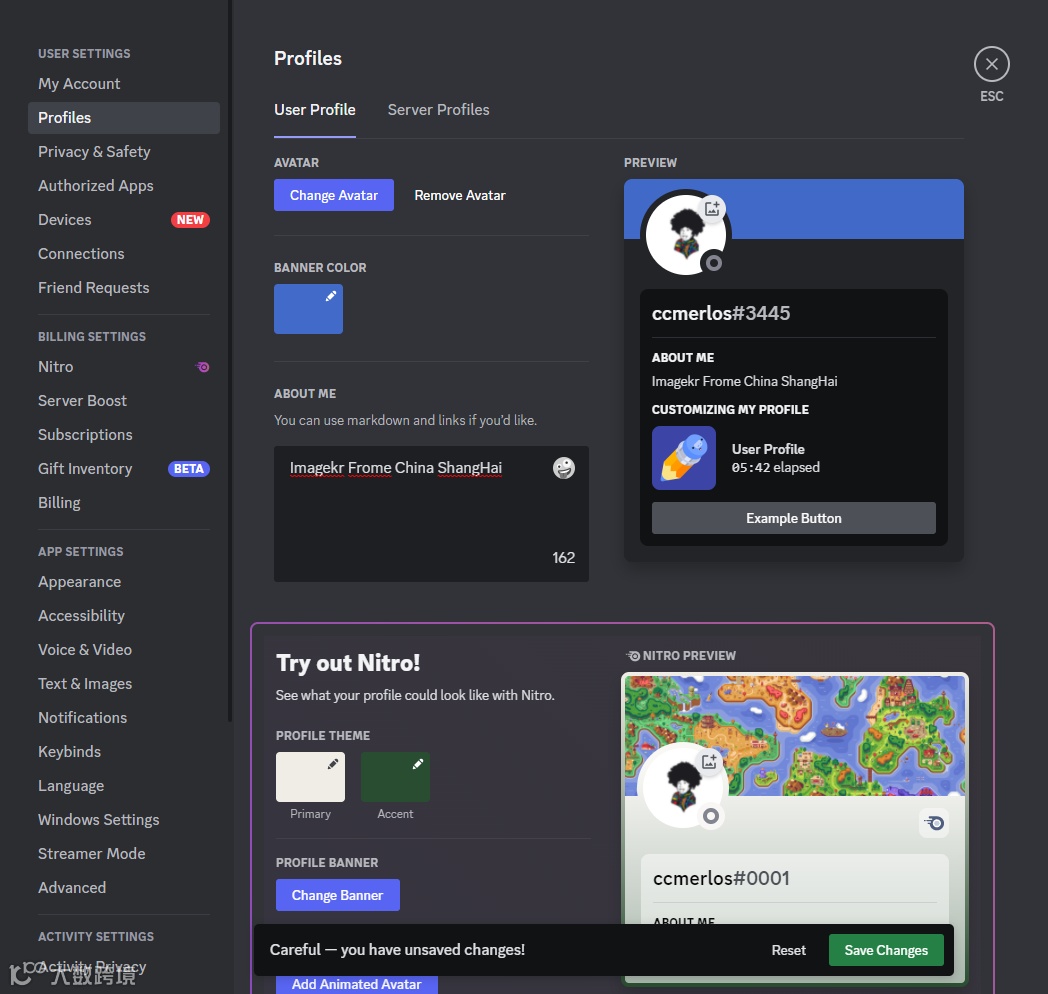Image resolution: width=1048 pixels, height=994 pixels.
Task: Open Accessibility settings
Action: click(124, 616)
